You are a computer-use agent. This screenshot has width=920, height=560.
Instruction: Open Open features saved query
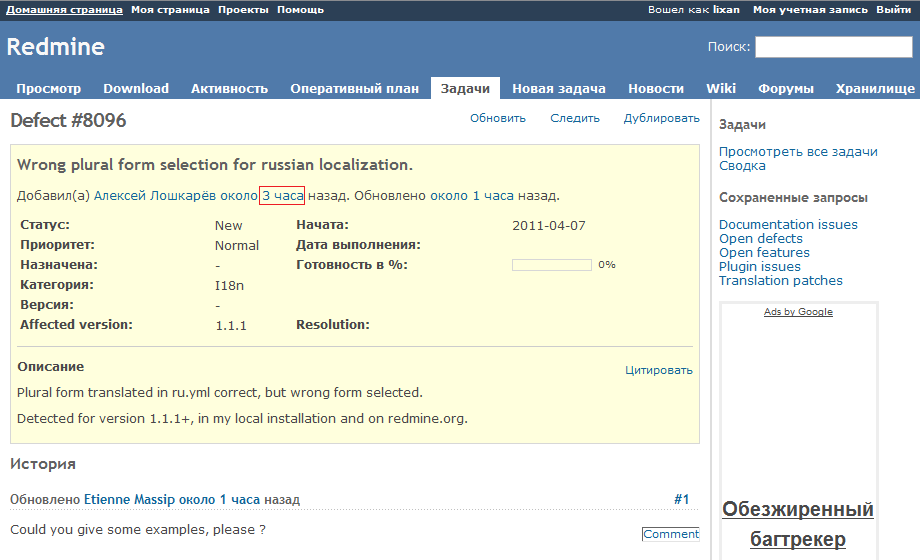[x=764, y=252]
